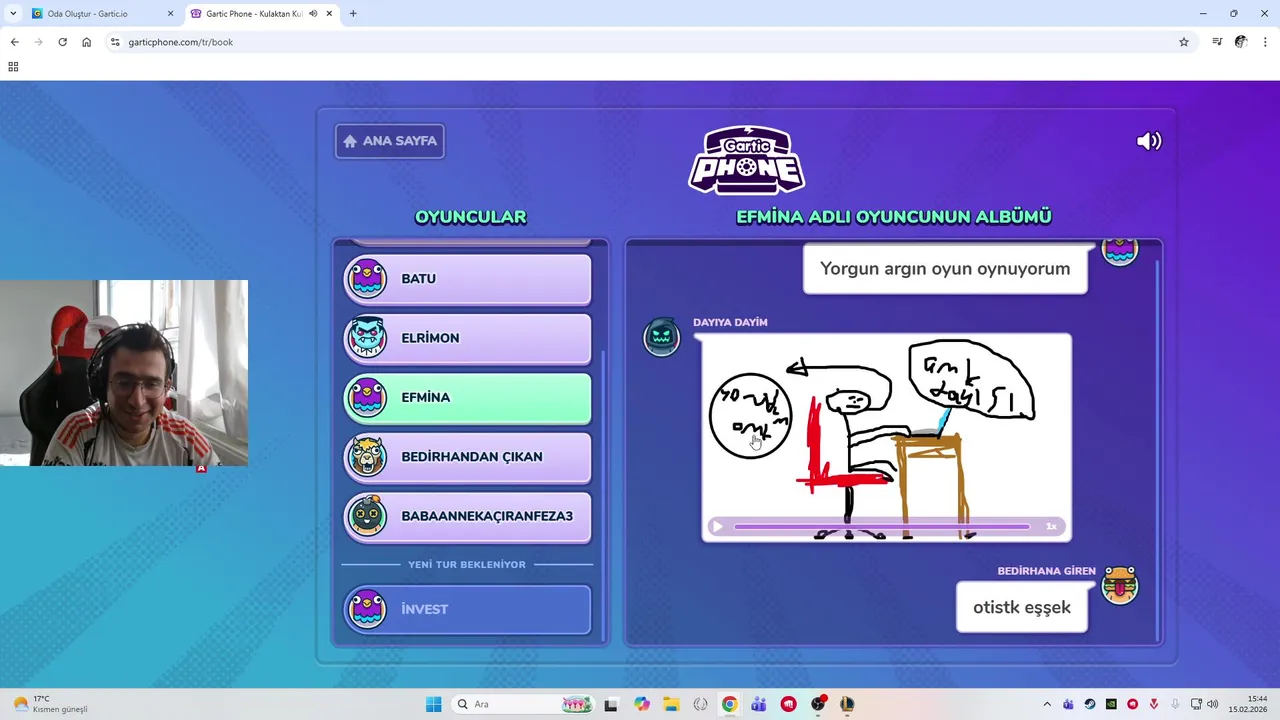Click the waiting player İNVEST
Viewport: 1280px width, 720px height.
coord(468,609)
